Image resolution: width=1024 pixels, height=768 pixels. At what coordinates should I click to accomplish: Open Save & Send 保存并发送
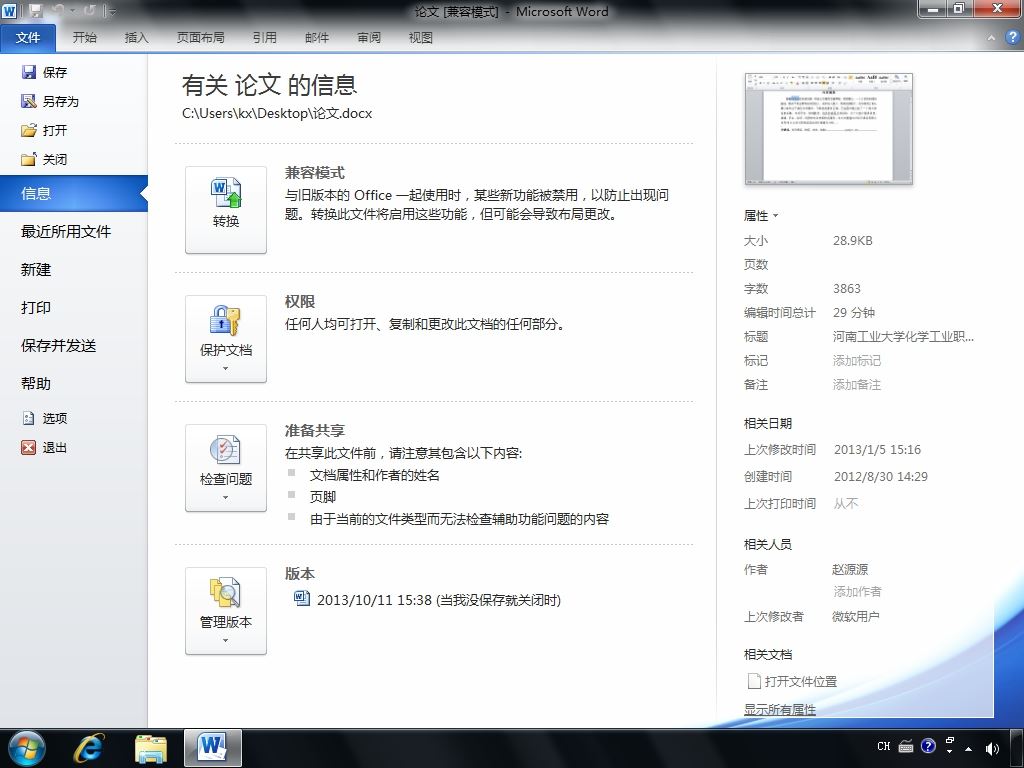(59, 345)
